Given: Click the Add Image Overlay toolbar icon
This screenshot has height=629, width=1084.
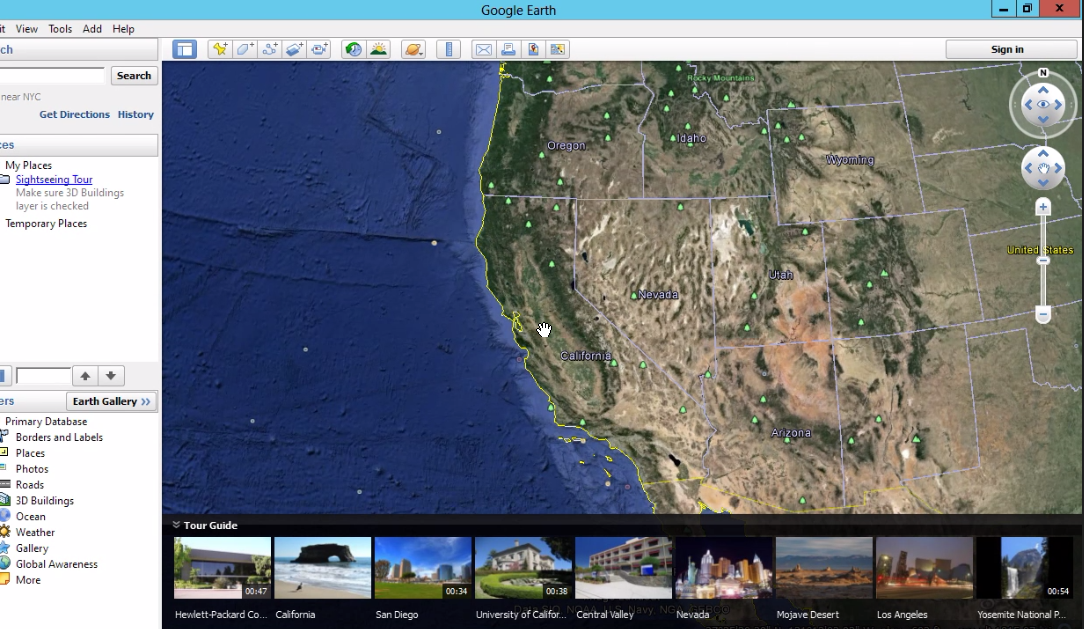Looking at the screenshot, I should click(x=295, y=49).
